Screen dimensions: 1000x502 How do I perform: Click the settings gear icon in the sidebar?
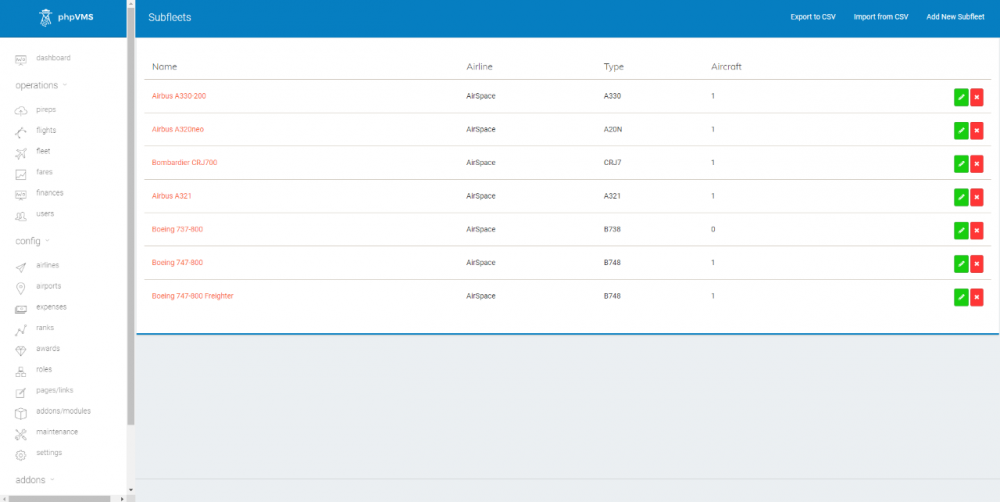pos(21,454)
